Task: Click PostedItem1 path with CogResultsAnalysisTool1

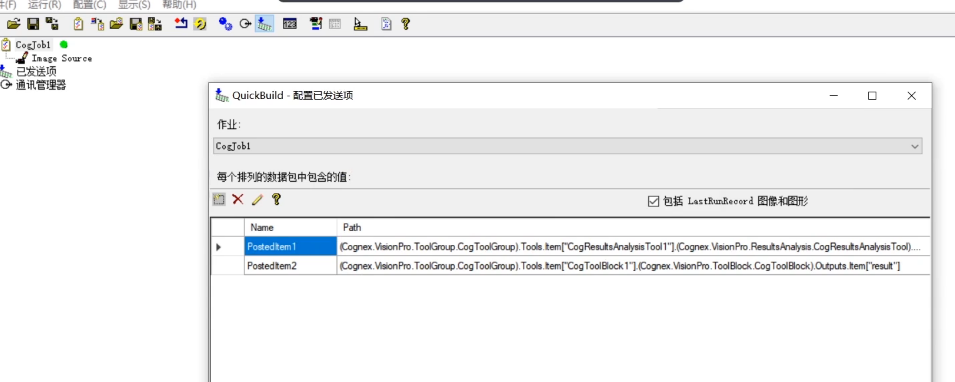Action: click(633, 247)
